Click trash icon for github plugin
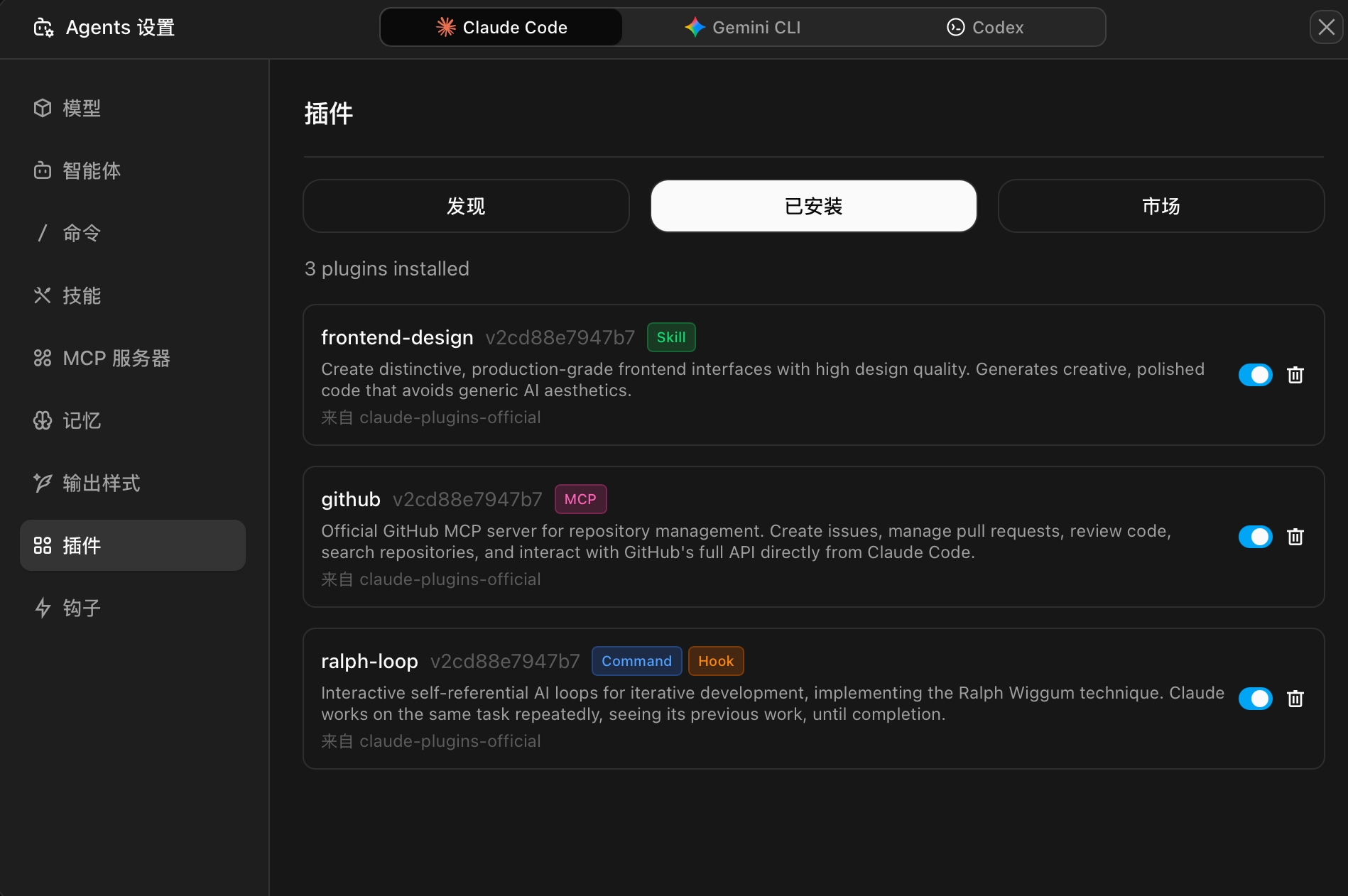This screenshot has width=1348, height=896. pyautogui.click(x=1295, y=537)
